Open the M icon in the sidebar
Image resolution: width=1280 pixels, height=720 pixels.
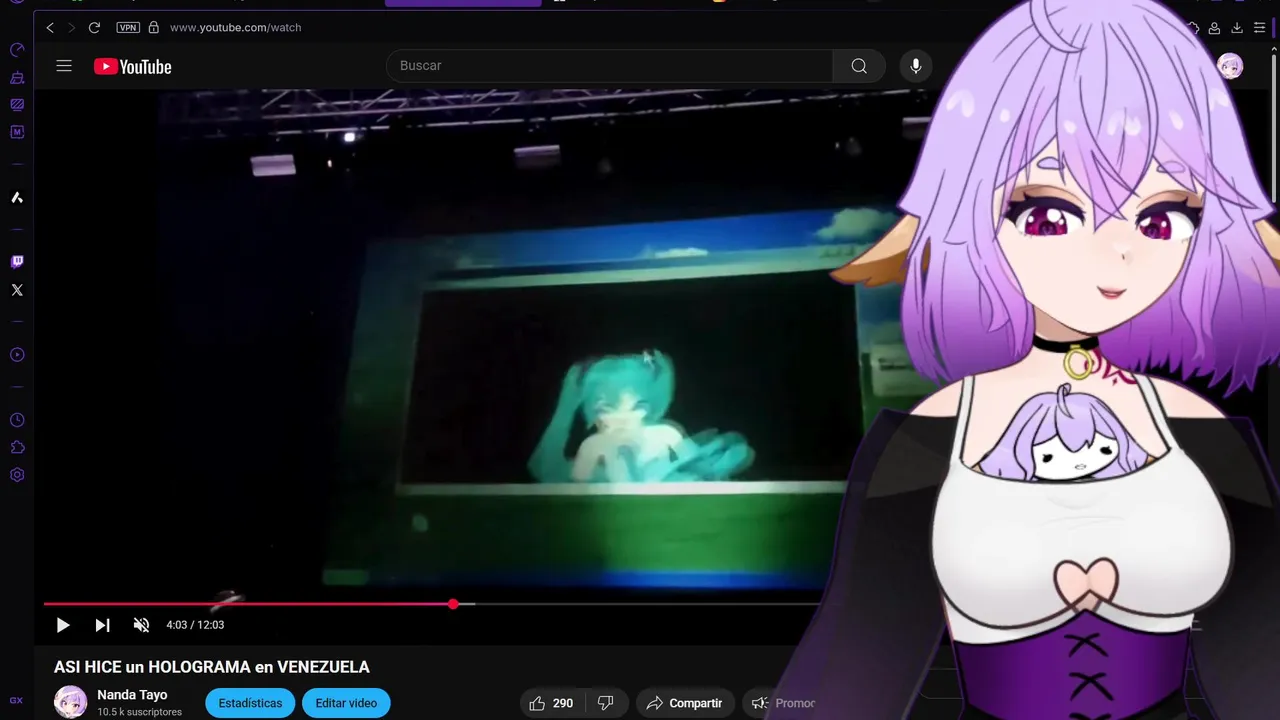point(17,132)
